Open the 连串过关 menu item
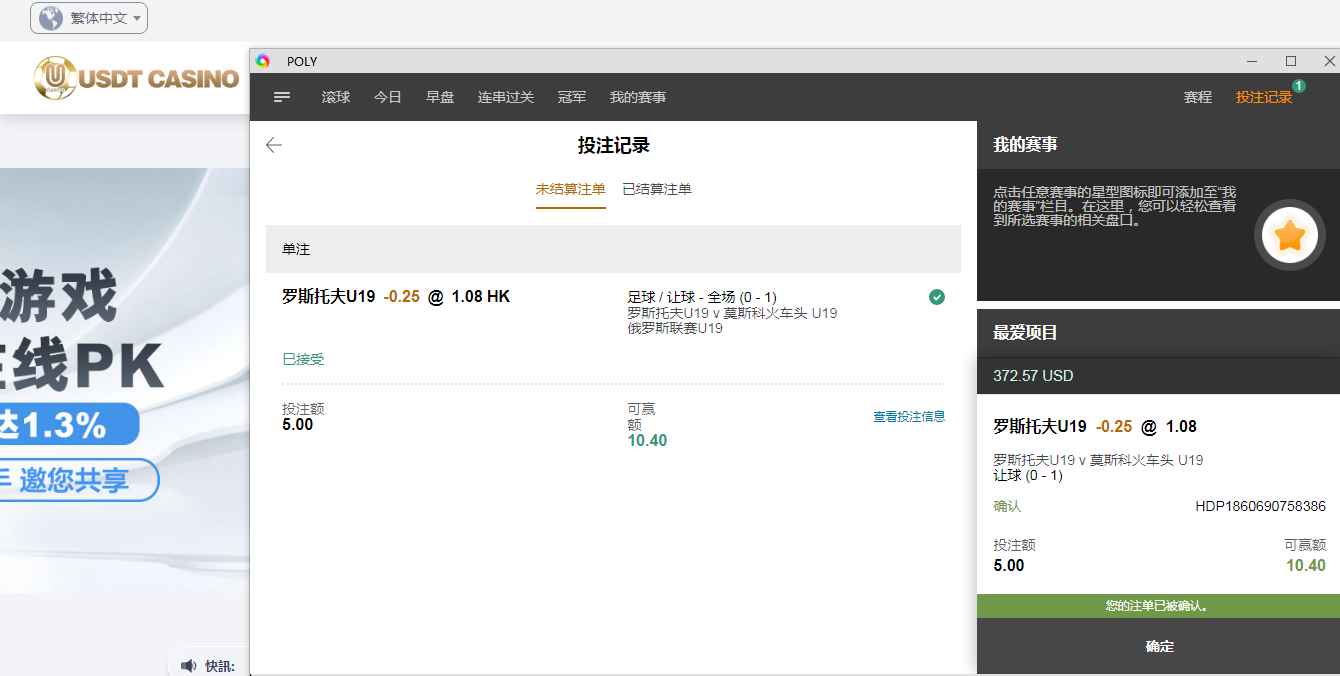 pyautogui.click(x=506, y=97)
